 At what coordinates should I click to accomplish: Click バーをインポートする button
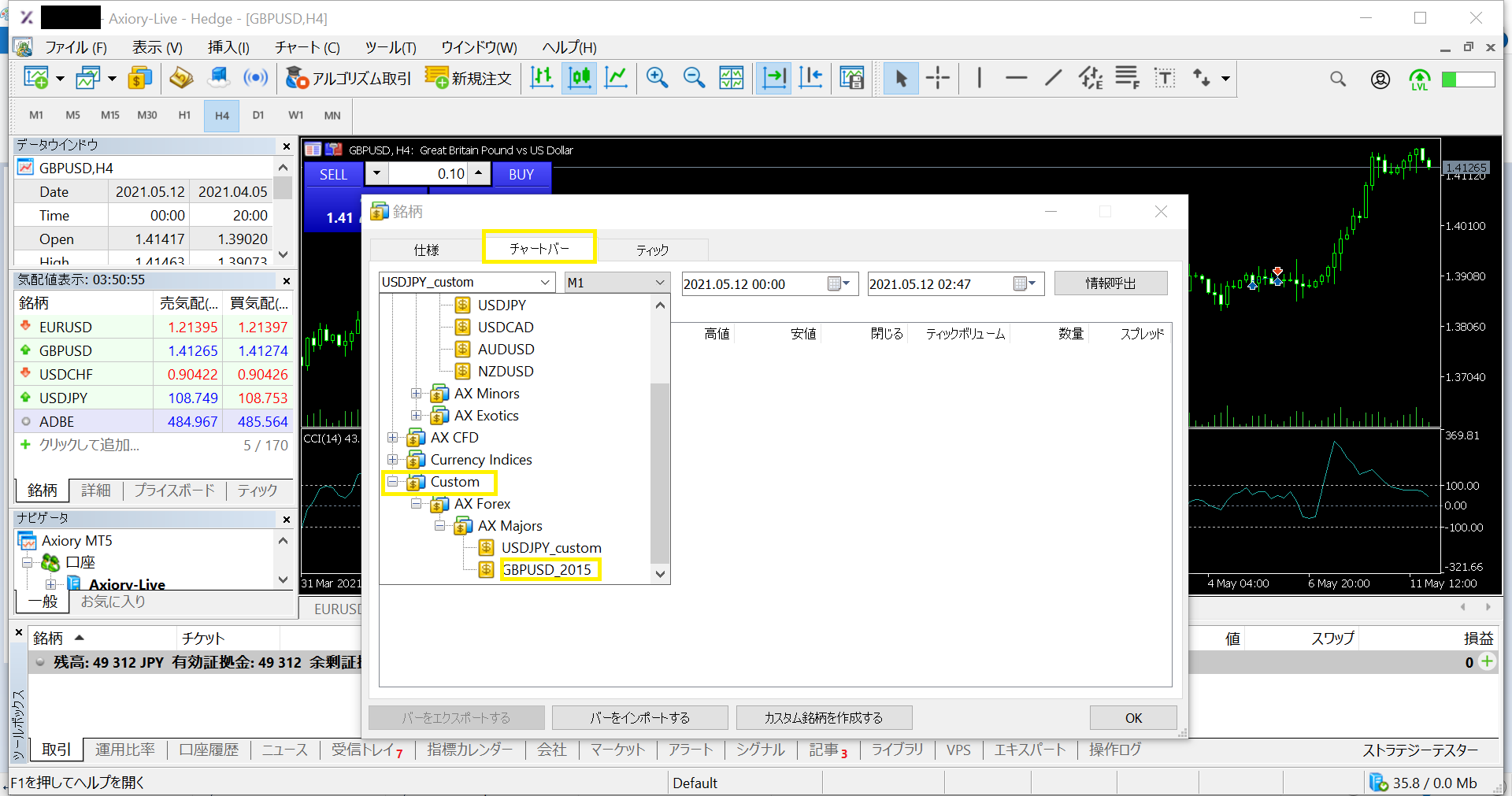click(639, 718)
